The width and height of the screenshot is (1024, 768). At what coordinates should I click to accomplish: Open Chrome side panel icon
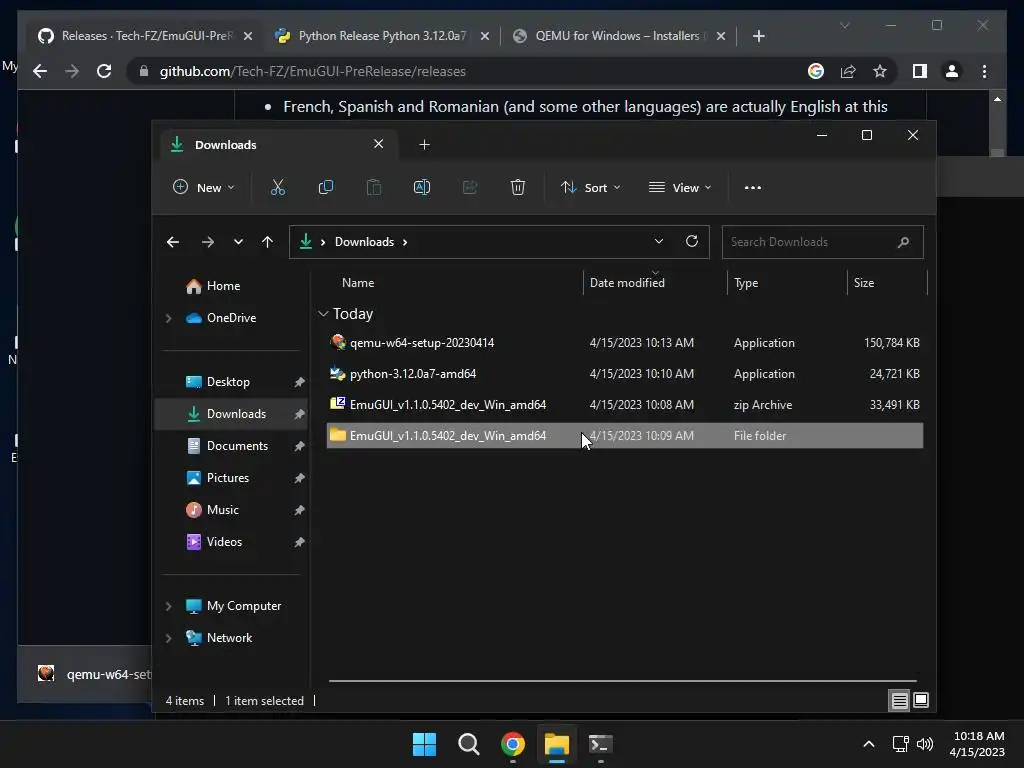pos(920,71)
